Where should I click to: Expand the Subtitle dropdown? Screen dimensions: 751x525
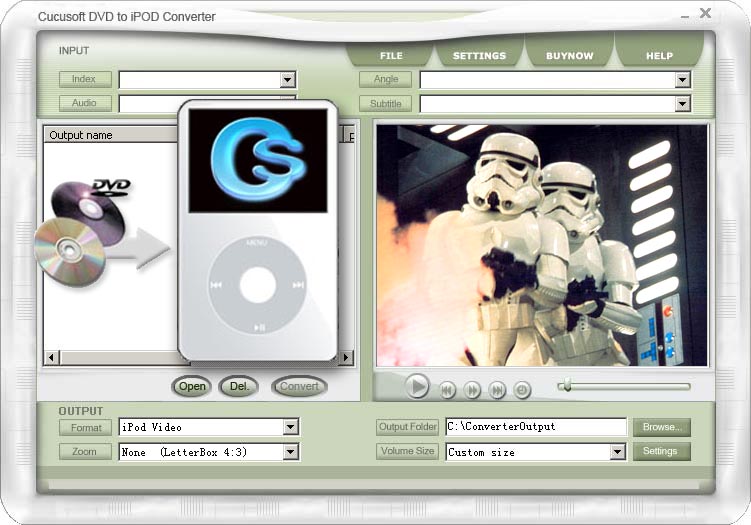point(682,103)
